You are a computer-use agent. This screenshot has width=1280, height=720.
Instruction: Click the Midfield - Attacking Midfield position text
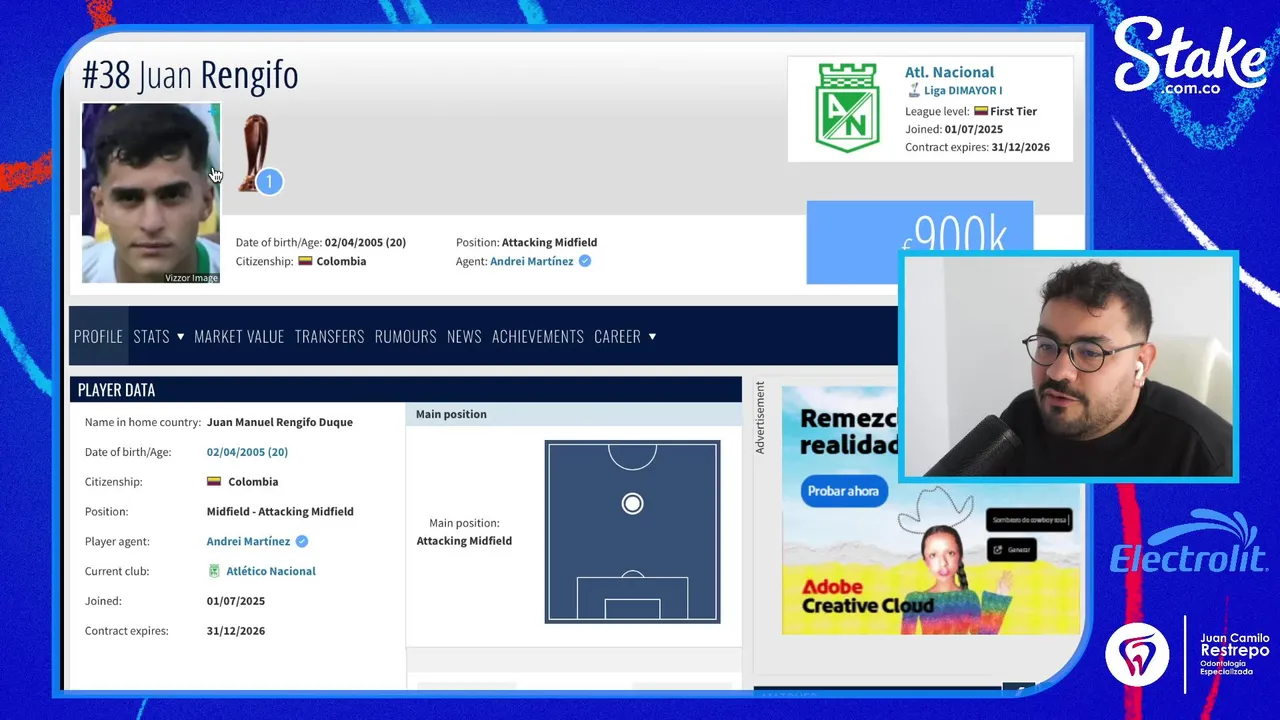click(280, 511)
